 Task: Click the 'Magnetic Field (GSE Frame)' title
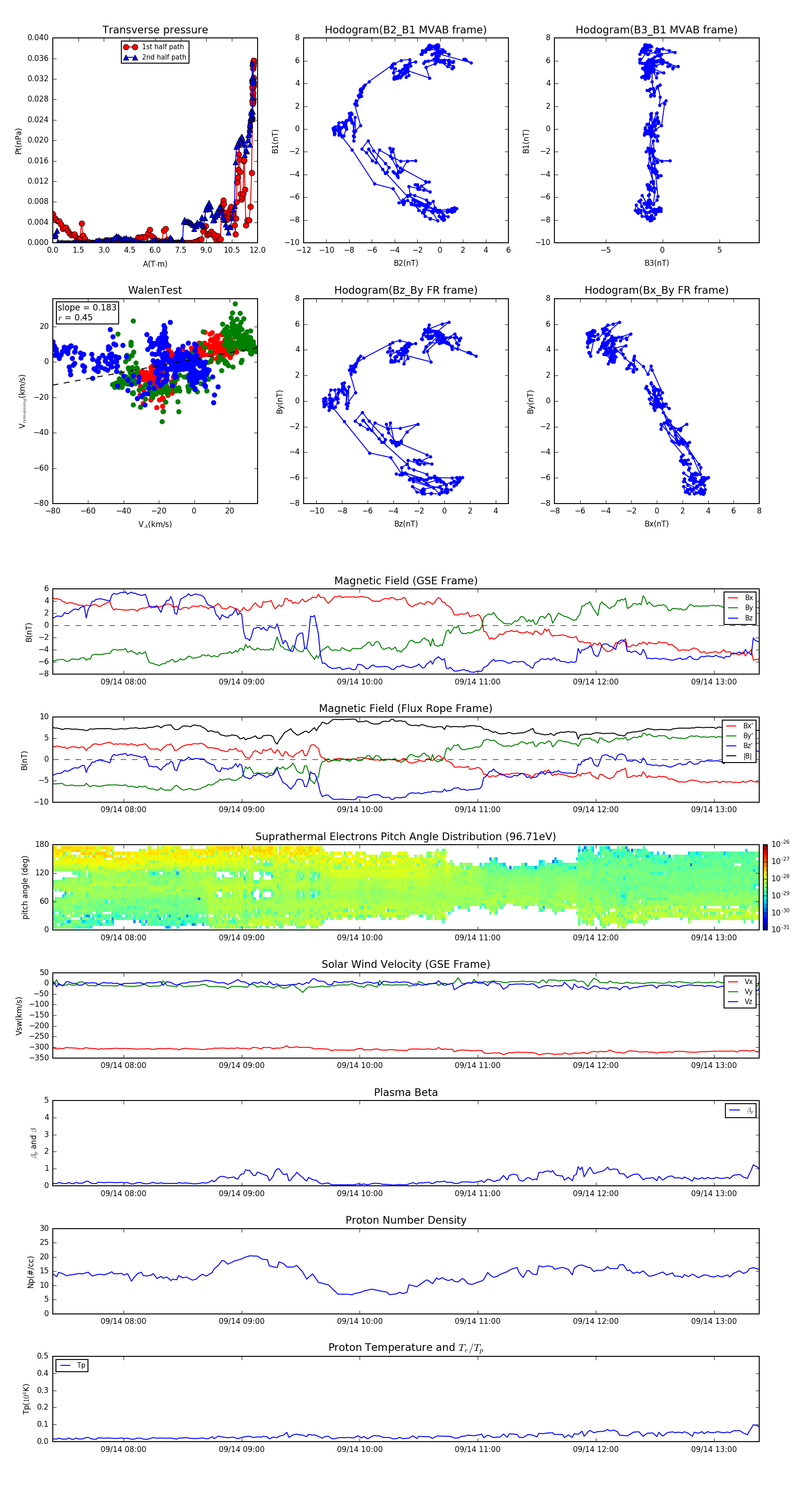406,581
